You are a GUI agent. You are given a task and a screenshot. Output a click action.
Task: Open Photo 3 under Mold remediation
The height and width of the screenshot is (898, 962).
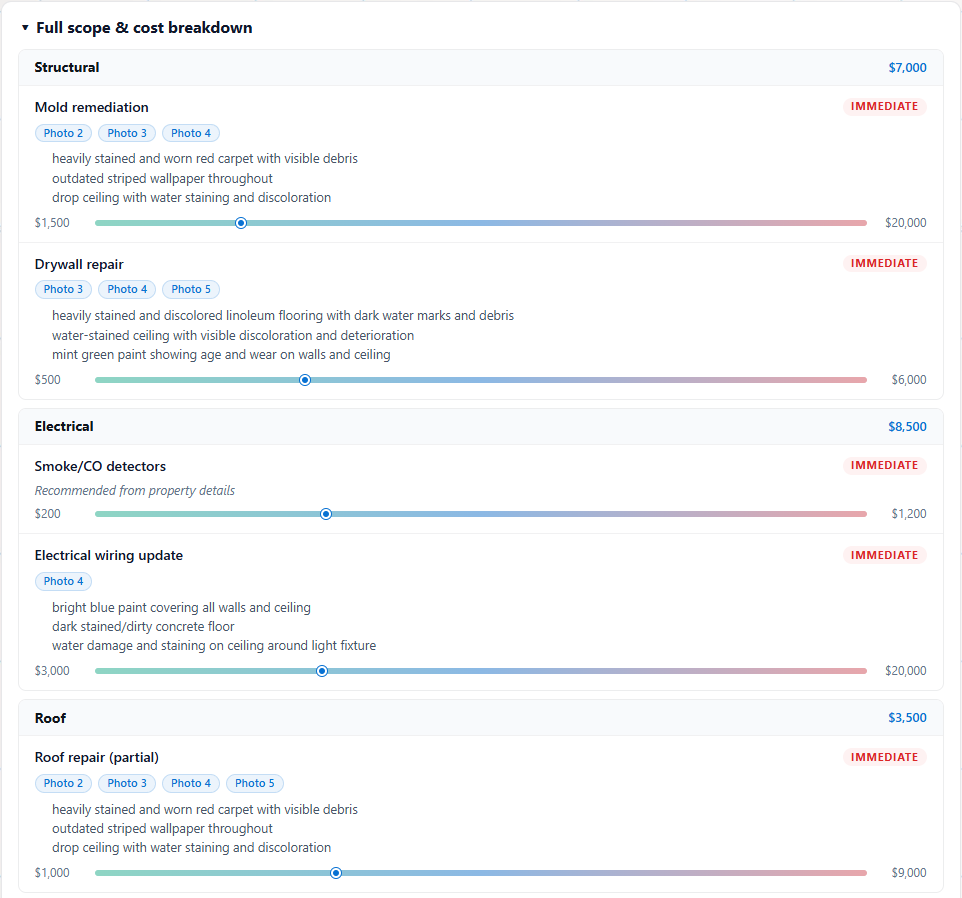(127, 133)
